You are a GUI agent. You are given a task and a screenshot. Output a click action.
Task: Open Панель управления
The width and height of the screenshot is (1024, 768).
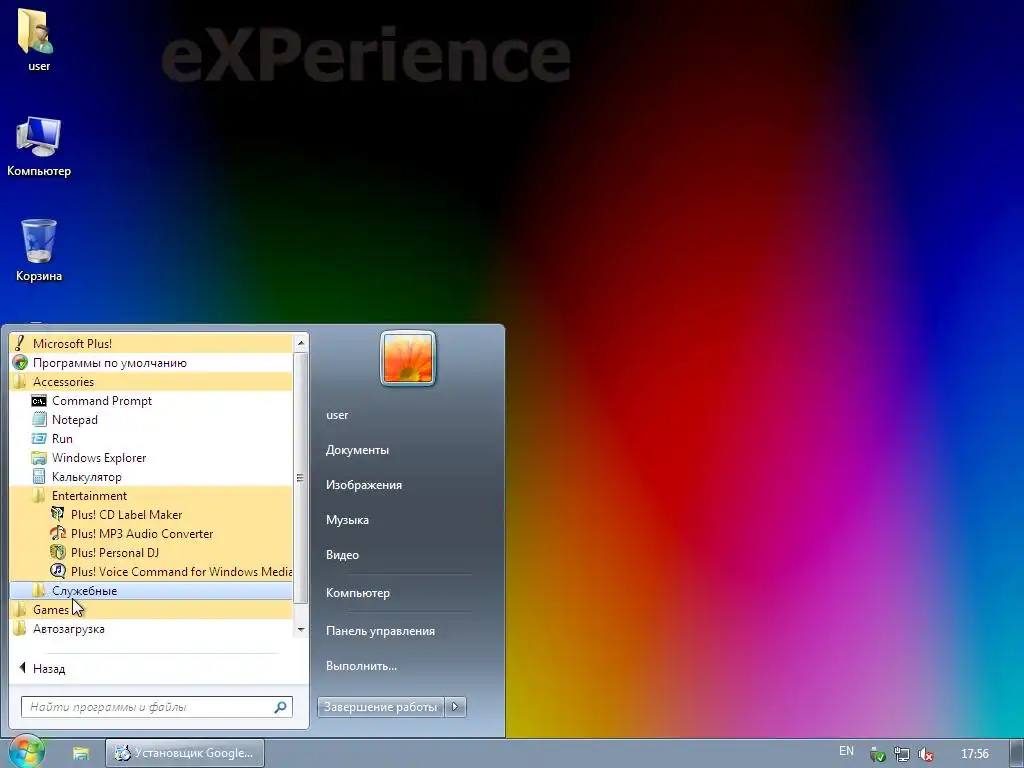click(x=380, y=631)
